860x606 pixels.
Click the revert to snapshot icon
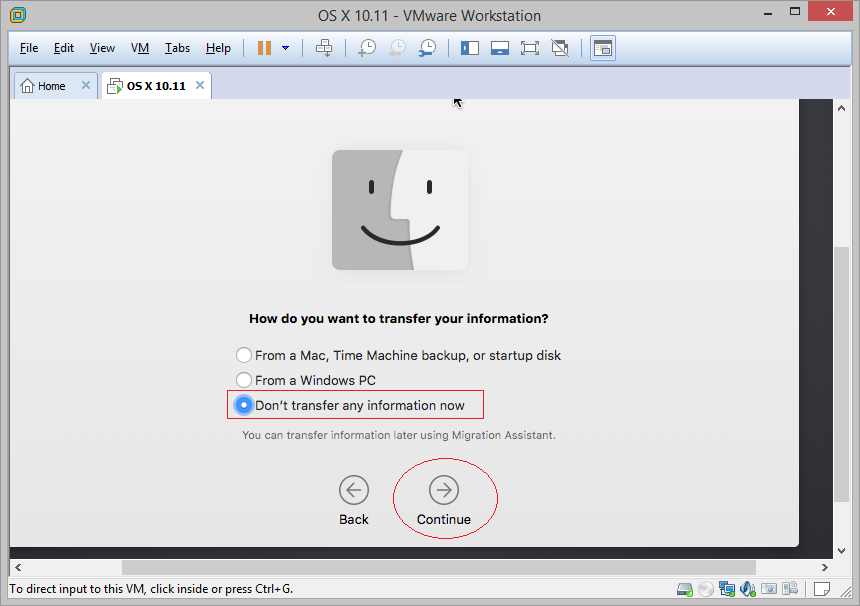pyautogui.click(x=397, y=48)
